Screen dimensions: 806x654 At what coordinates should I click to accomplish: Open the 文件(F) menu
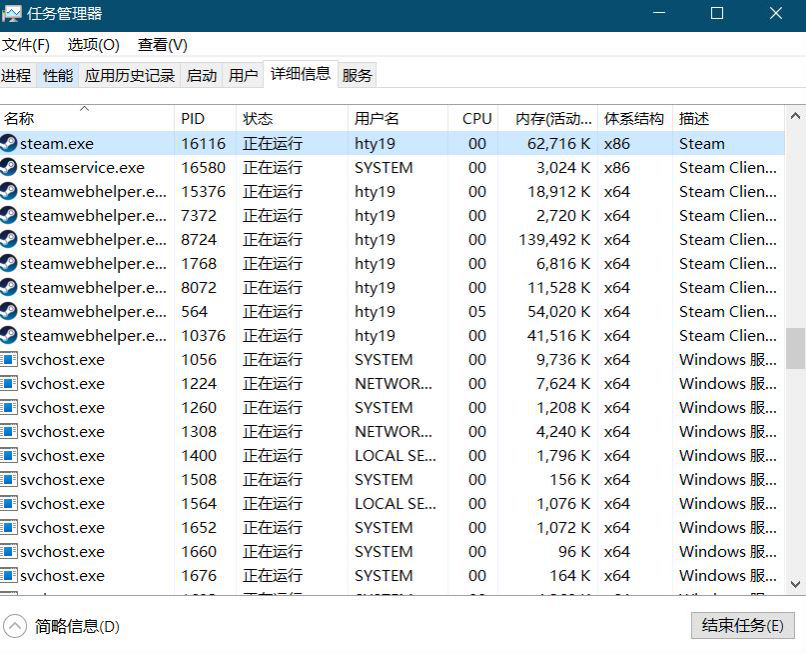coord(27,44)
